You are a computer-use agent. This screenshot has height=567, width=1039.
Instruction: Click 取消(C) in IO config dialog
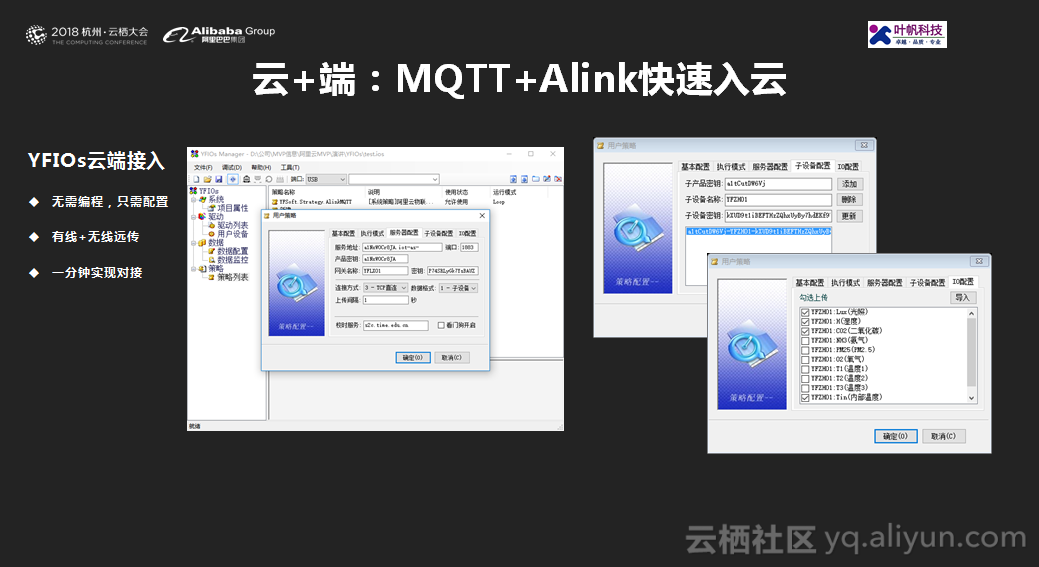pyautogui.click(x=943, y=436)
